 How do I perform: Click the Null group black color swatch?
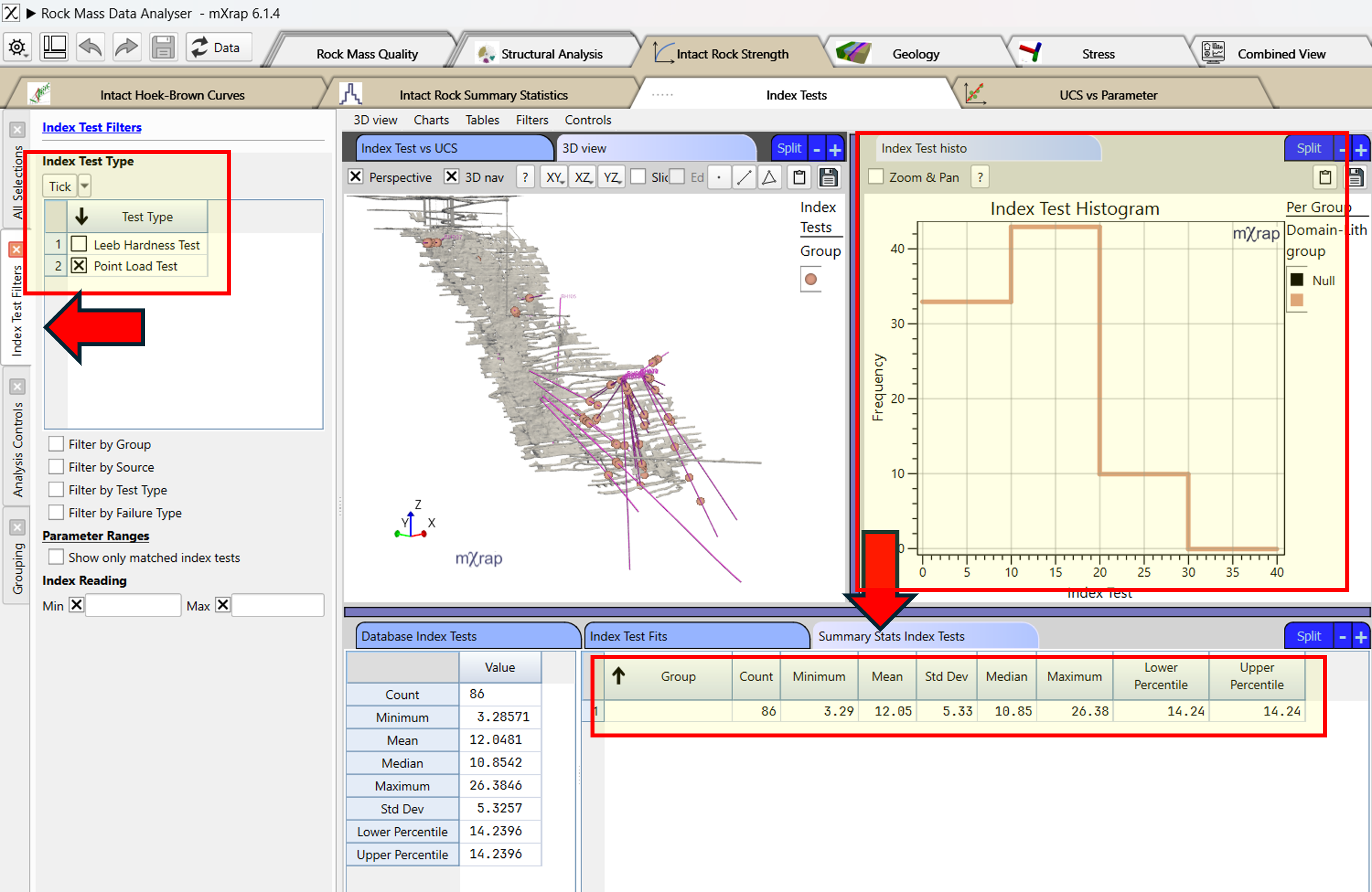tap(1296, 280)
